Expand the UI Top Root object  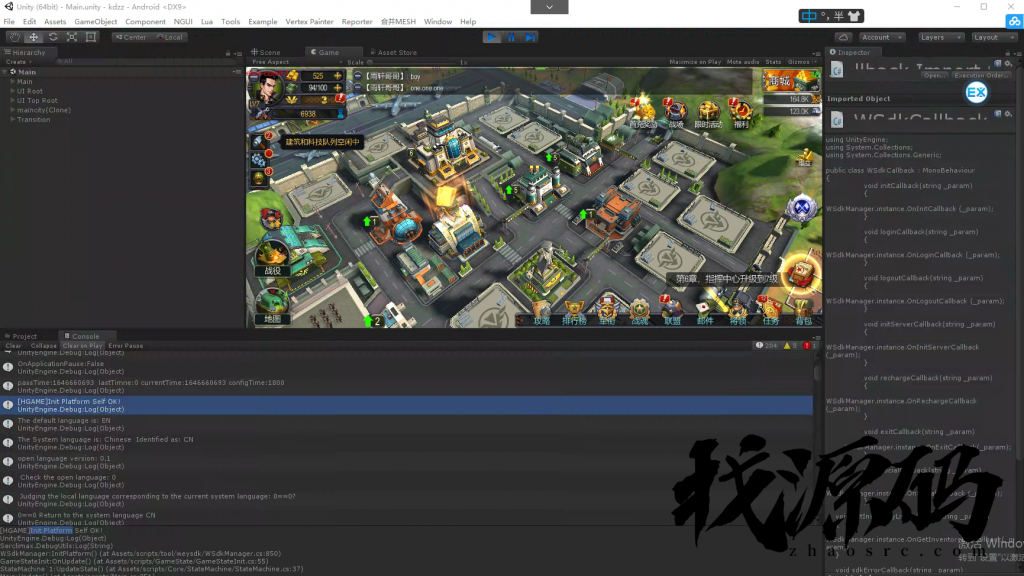click(x=12, y=101)
